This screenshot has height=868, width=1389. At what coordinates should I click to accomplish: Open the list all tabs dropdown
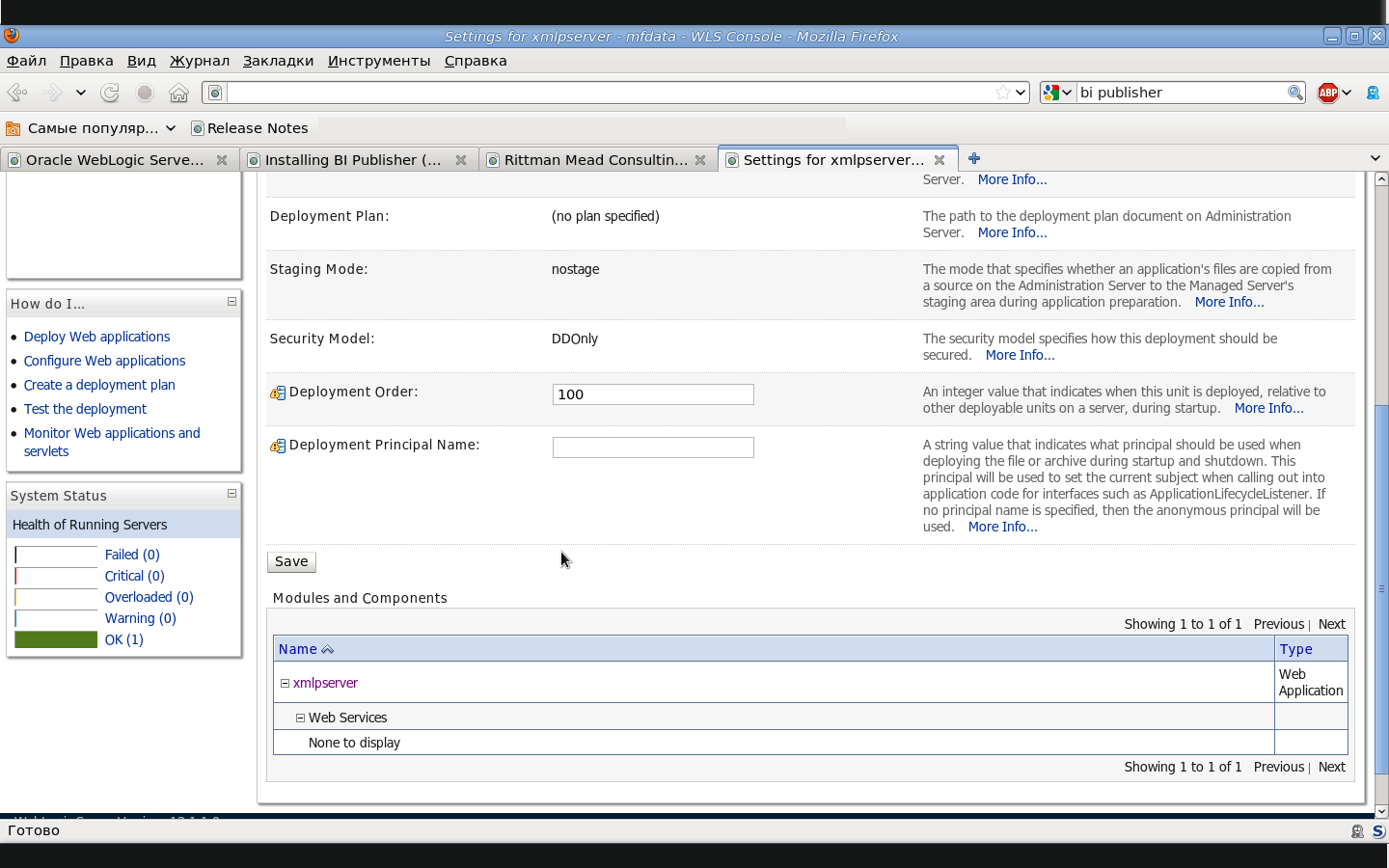tap(1375, 158)
